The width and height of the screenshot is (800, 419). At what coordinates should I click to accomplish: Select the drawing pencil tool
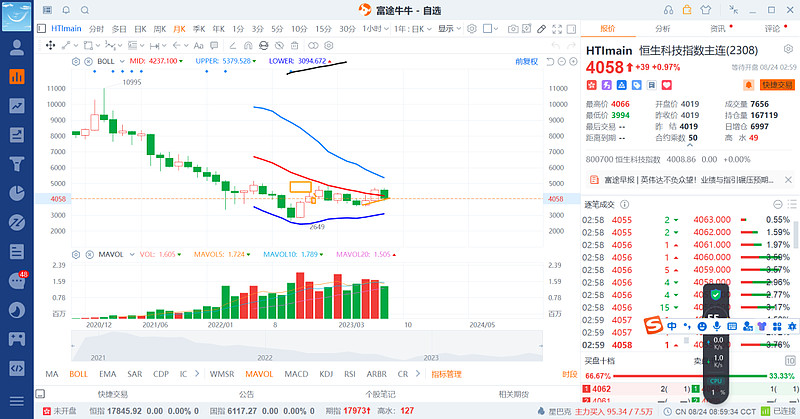541,29
